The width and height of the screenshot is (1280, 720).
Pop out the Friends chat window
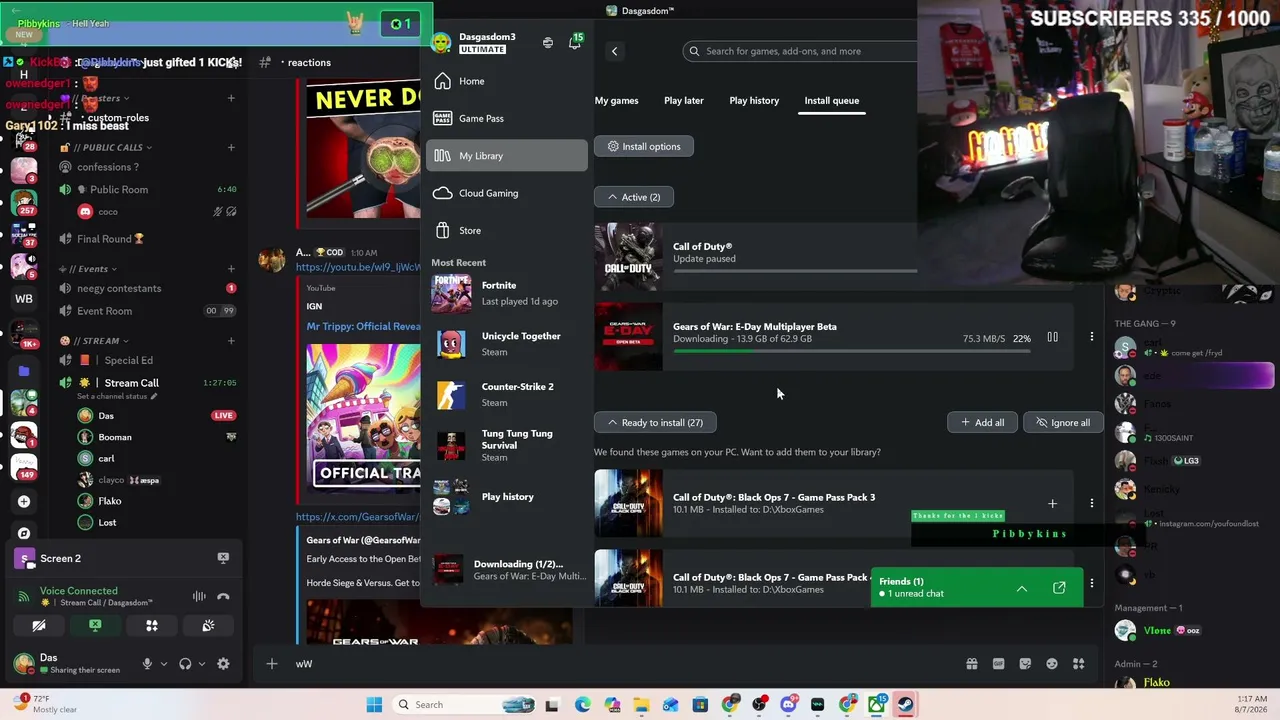1059,588
